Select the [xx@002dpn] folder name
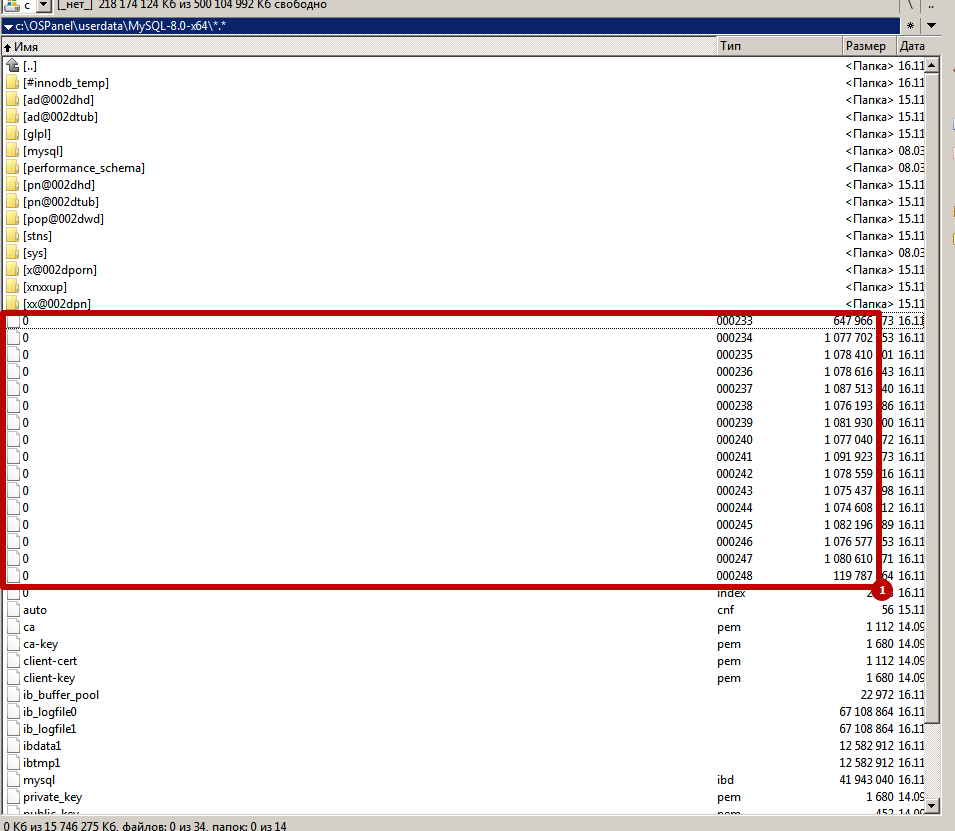The width and height of the screenshot is (955, 831). click(57, 304)
